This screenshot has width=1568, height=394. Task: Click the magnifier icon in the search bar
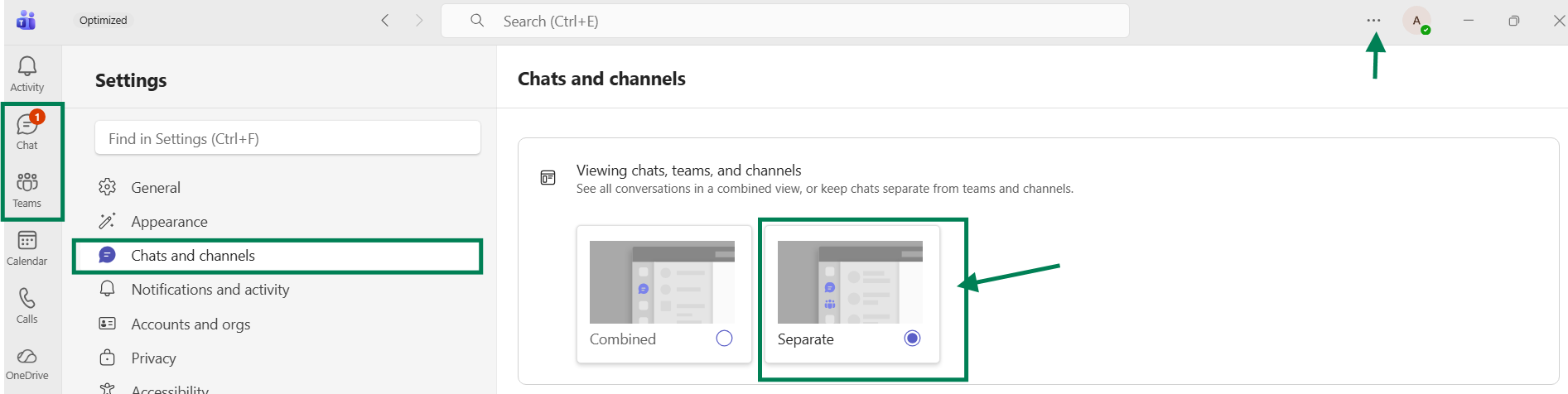point(477,21)
